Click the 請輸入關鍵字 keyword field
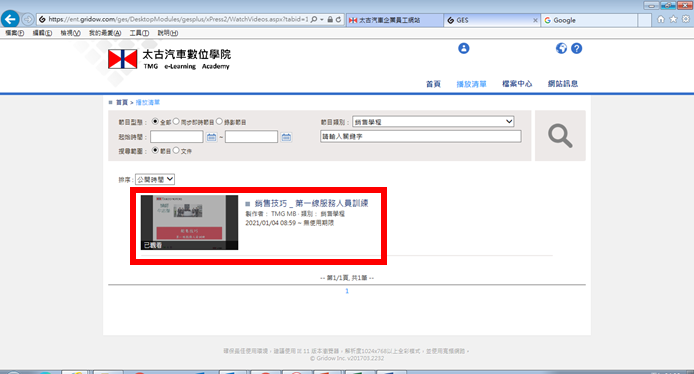 [420, 136]
